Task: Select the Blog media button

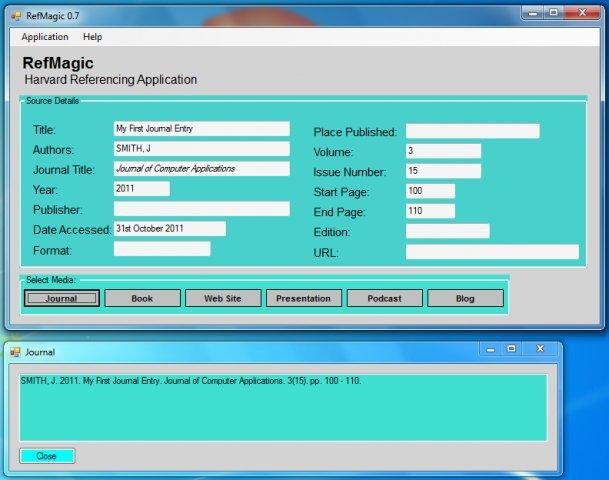Action: (465, 298)
